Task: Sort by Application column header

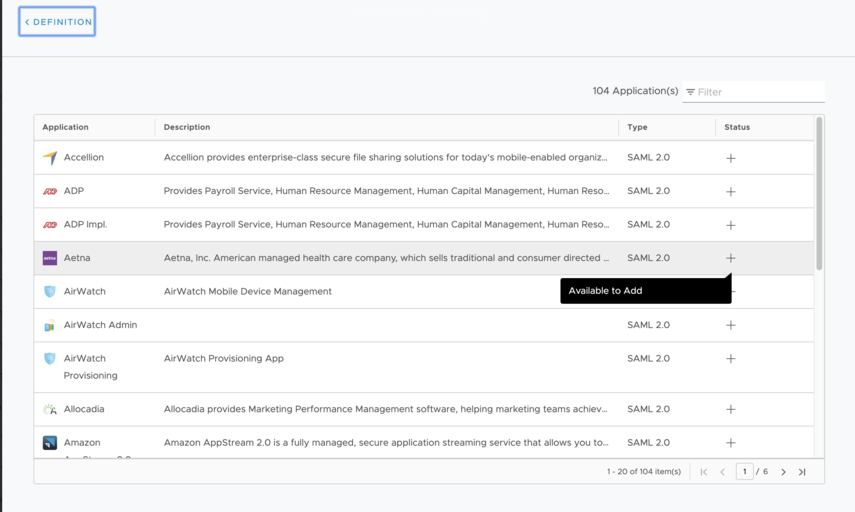Action: pyautogui.click(x=66, y=127)
